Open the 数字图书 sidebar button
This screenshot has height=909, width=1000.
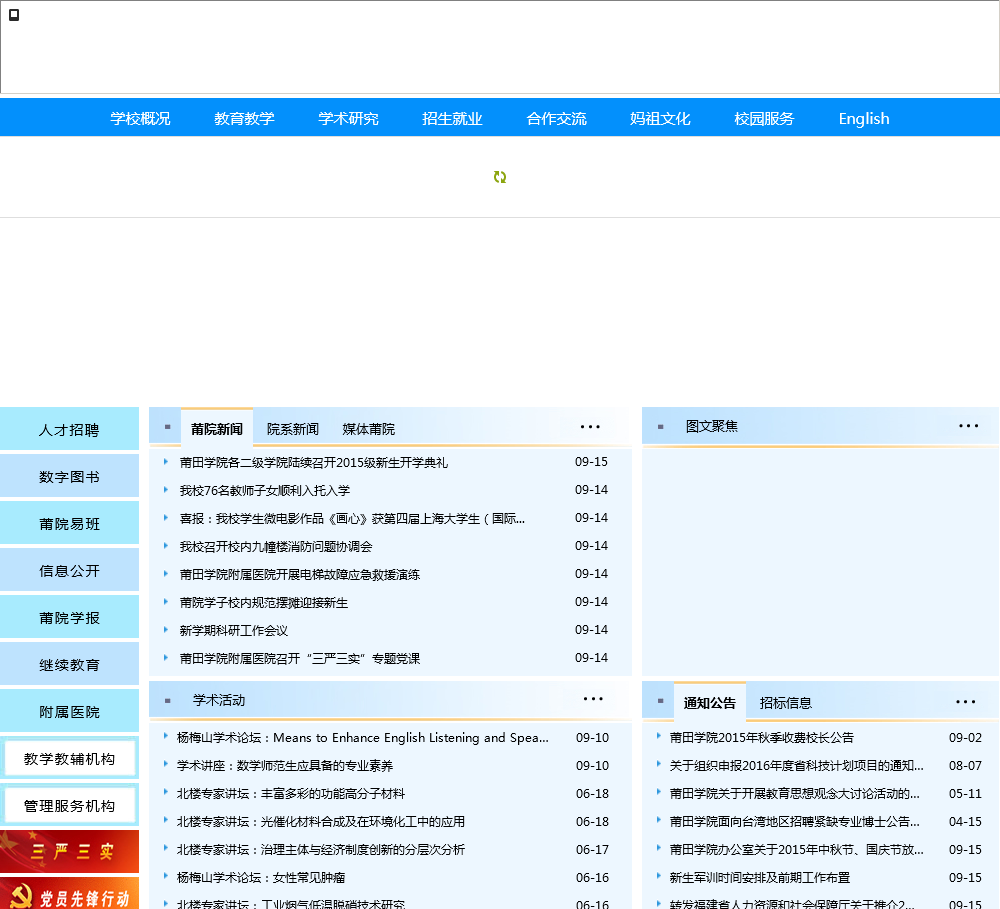[69, 477]
